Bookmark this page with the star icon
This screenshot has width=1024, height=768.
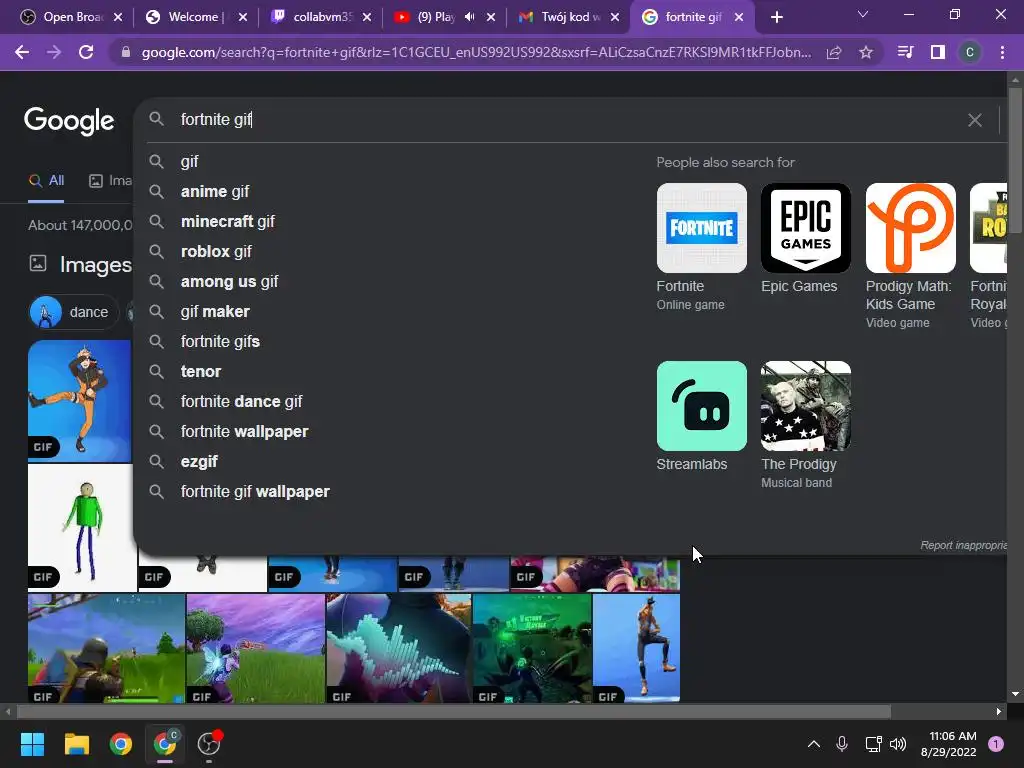(866, 52)
